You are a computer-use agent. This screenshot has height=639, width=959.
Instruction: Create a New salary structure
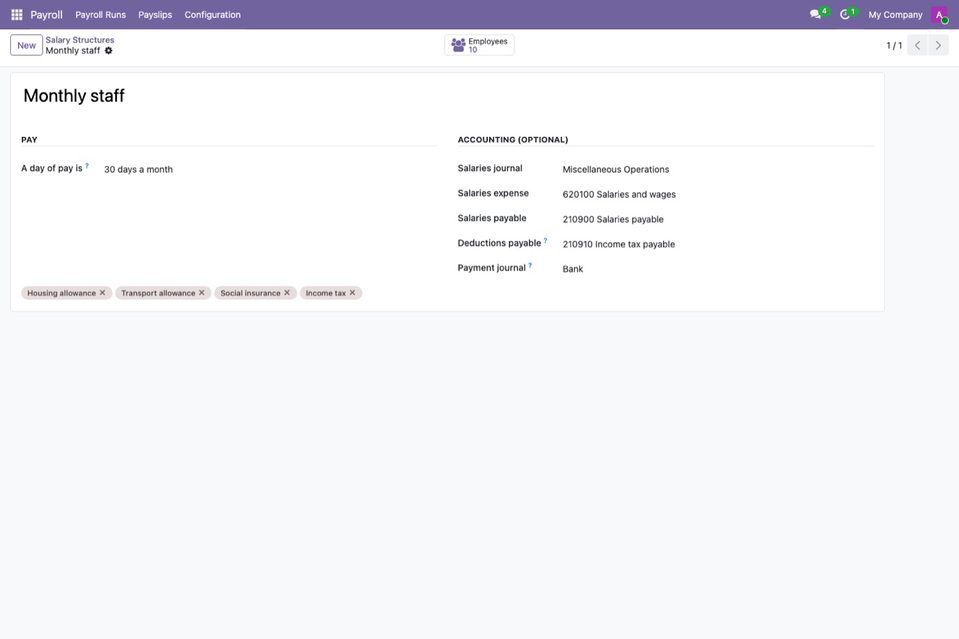click(26, 45)
